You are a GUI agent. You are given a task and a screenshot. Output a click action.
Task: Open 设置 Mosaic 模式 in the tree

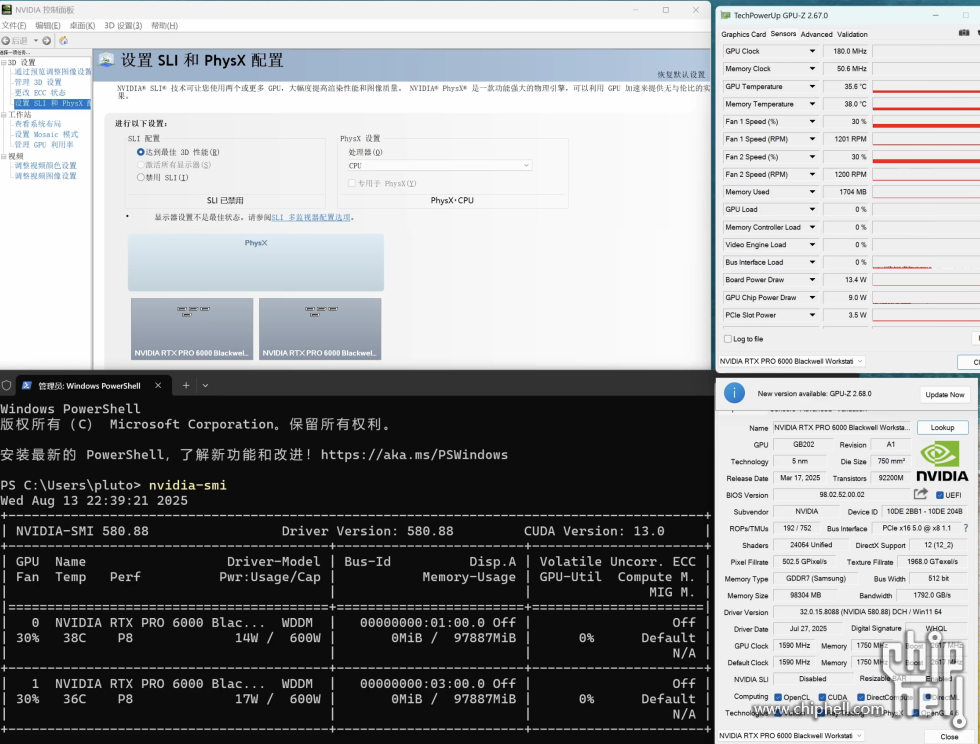(46, 134)
